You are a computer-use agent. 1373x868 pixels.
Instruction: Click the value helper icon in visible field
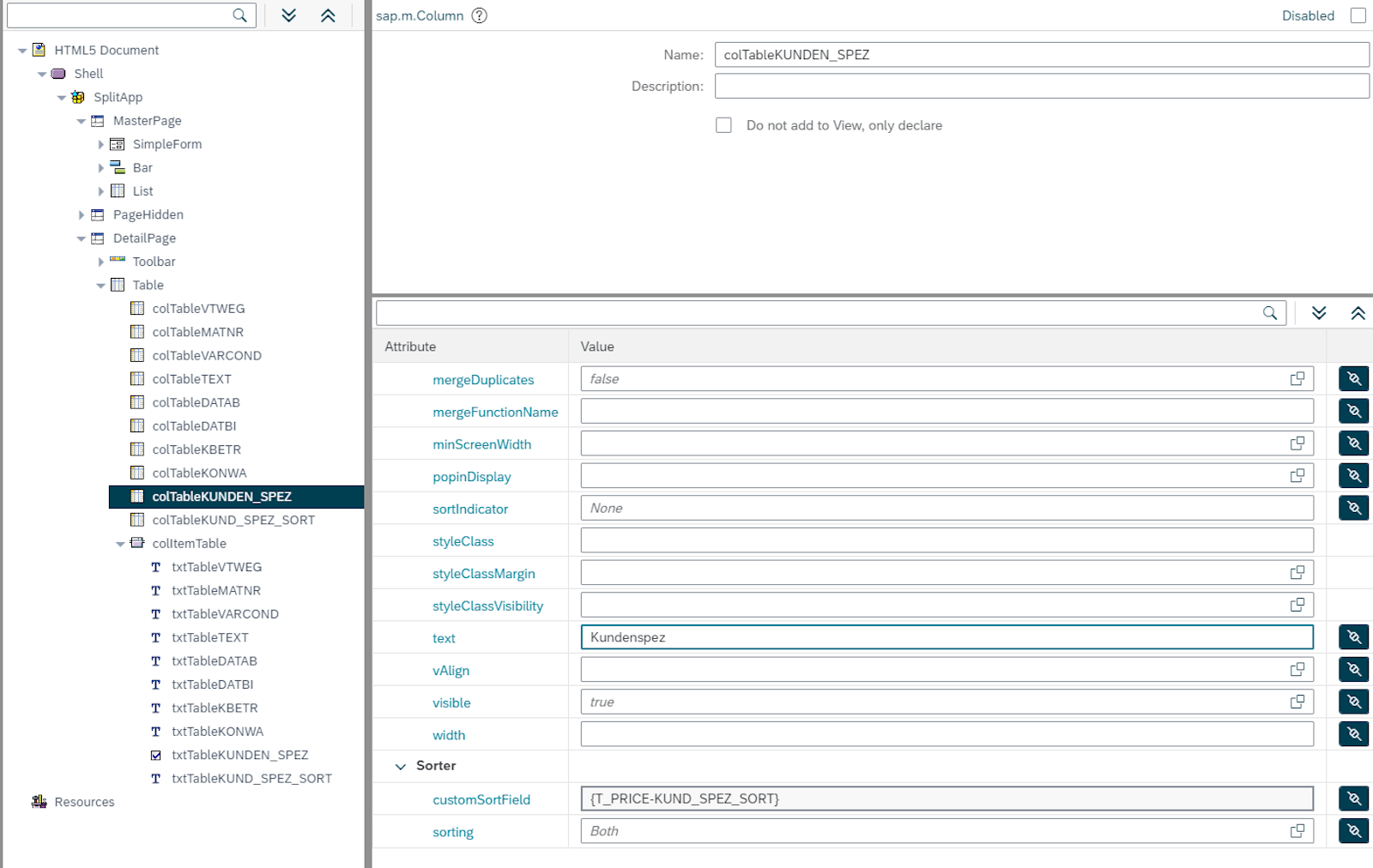[1297, 701]
